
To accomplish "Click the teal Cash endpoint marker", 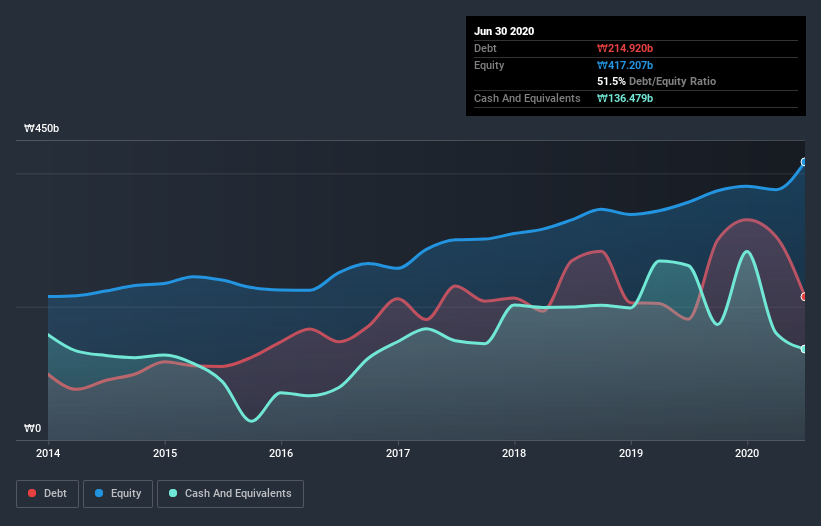I will click(804, 349).
